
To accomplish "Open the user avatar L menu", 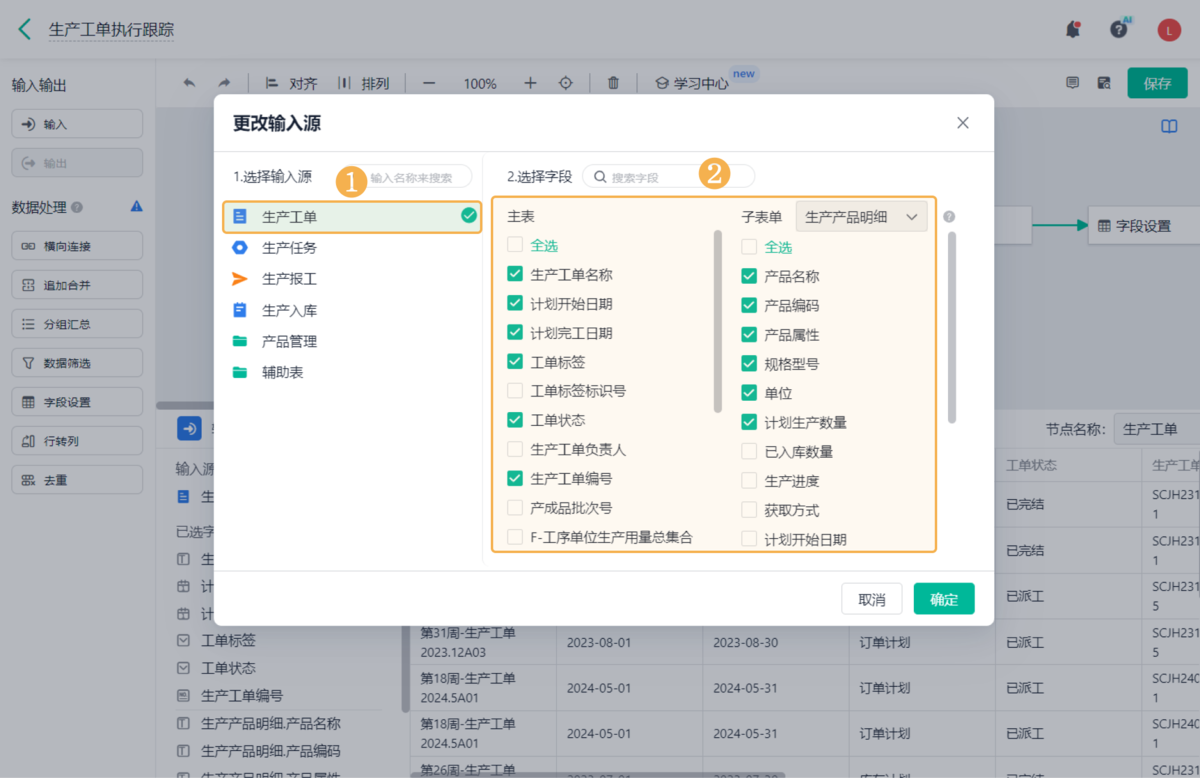I will pyautogui.click(x=1169, y=30).
